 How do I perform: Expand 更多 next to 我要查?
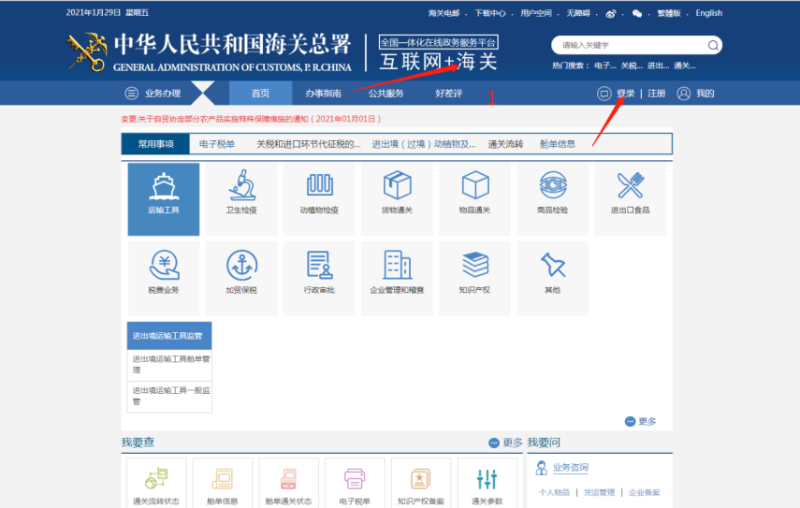506,442
